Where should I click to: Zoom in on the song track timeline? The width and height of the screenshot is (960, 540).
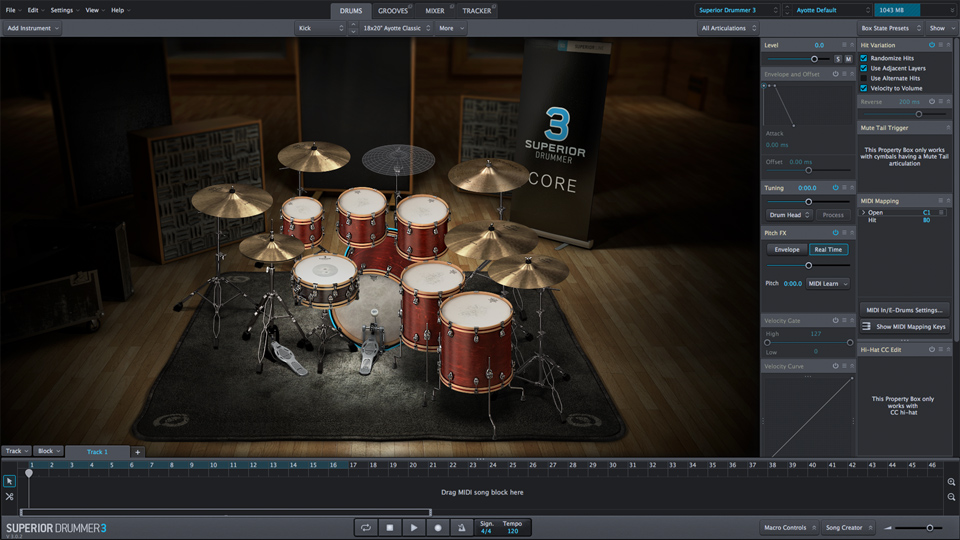pos(951,482)
